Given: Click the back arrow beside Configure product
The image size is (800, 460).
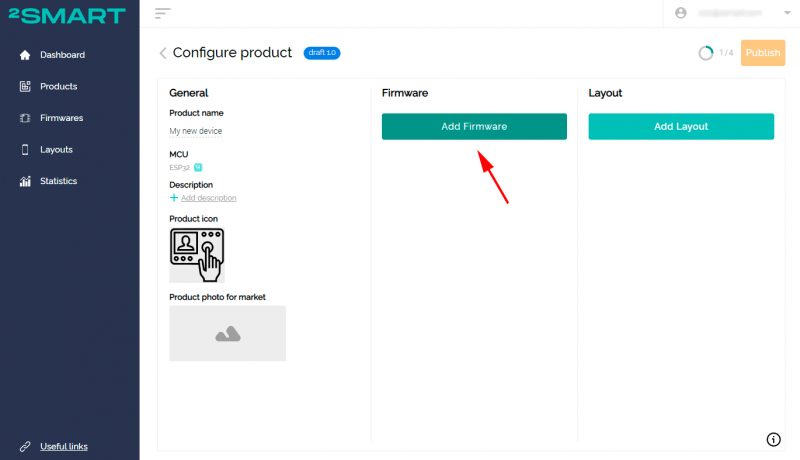Looking at the screenshot, I should pyautogui.click(x=163, y=53).
